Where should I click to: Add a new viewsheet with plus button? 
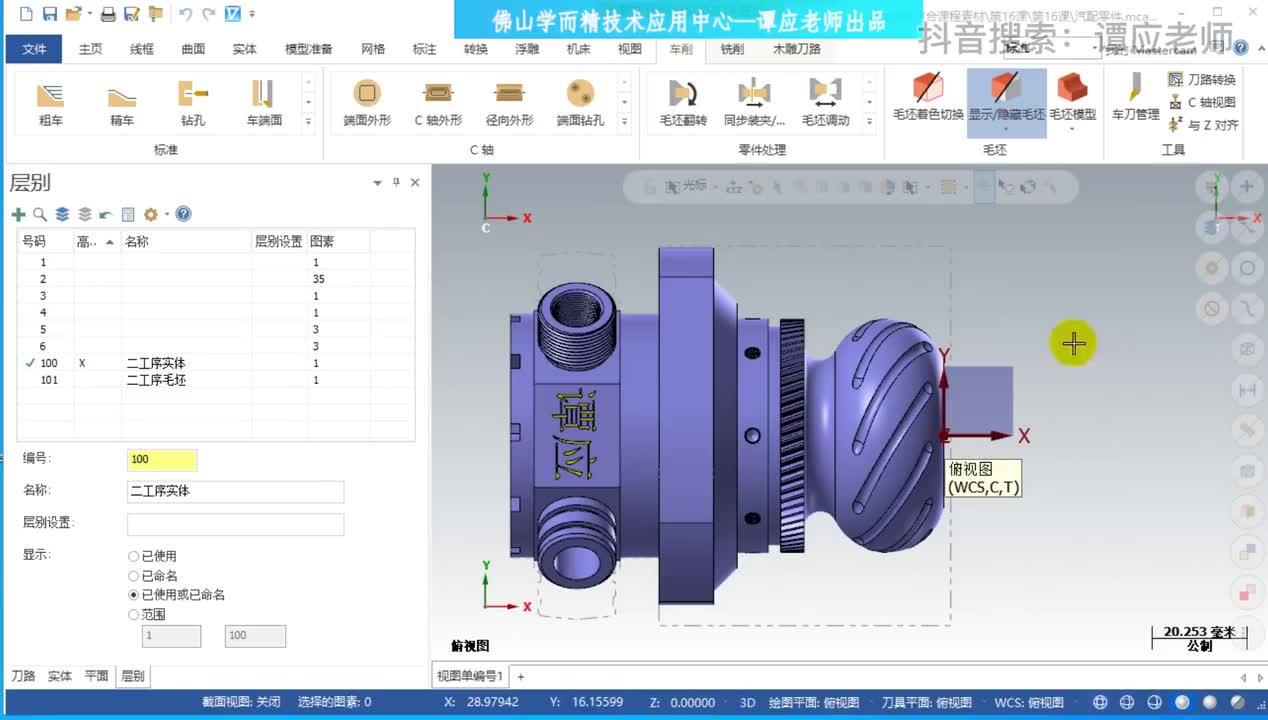click(520, 677)
